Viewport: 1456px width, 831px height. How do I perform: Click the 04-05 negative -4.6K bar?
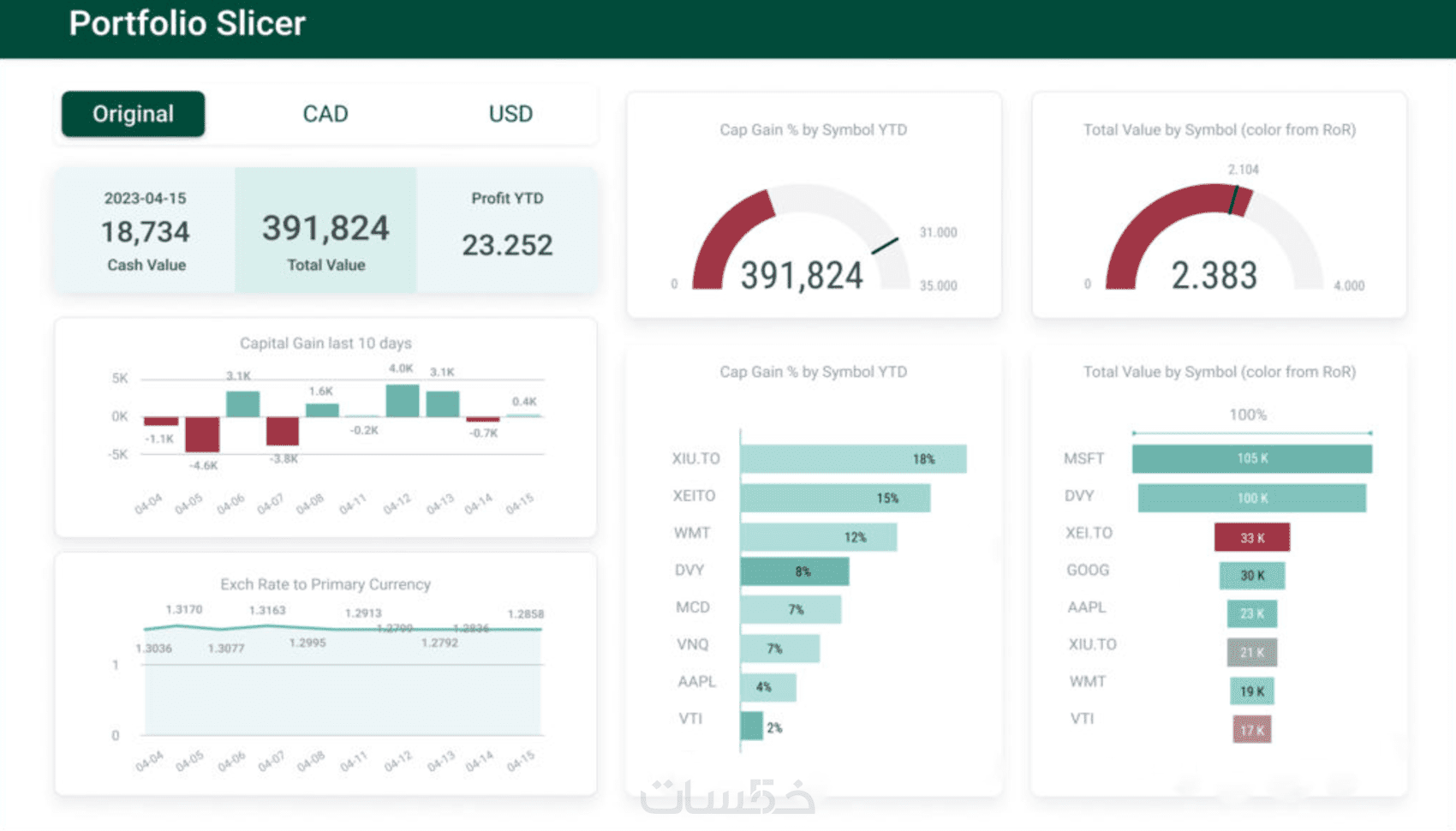point(202,434)
